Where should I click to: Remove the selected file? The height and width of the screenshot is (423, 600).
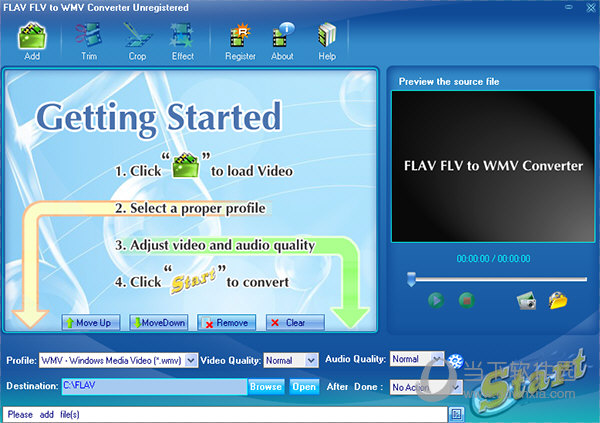(226, 323)
